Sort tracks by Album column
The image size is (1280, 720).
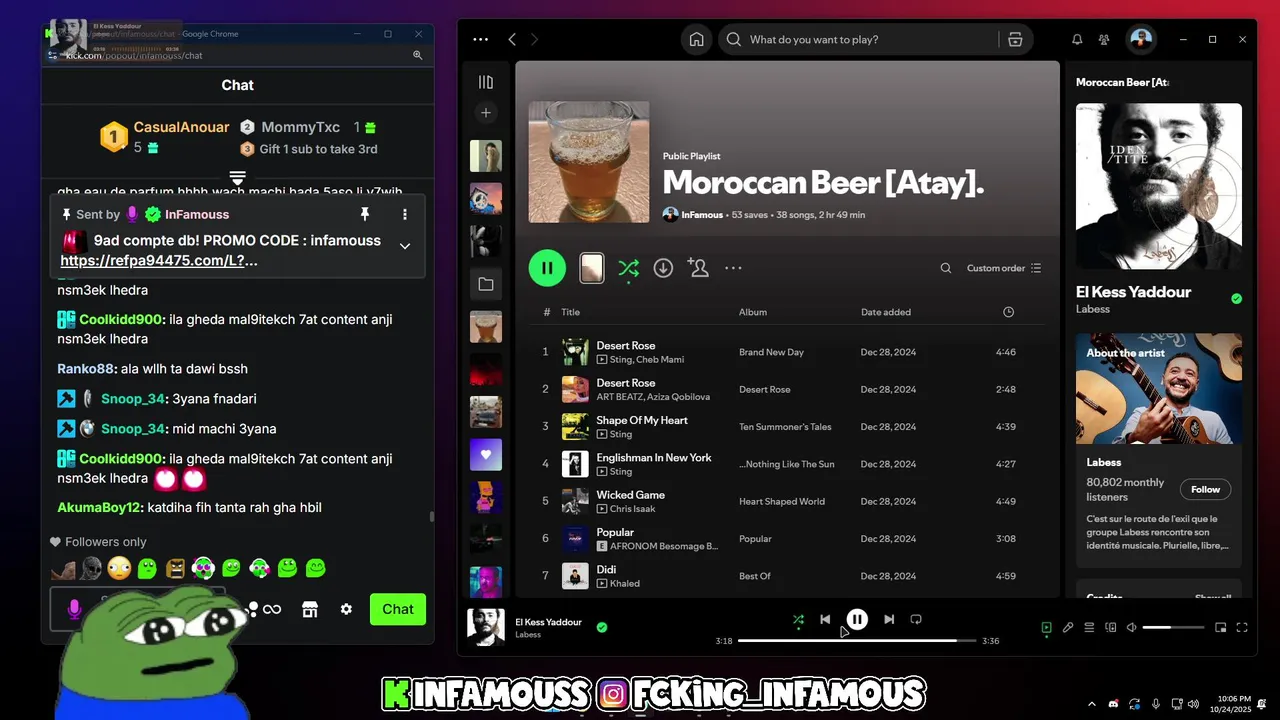tap(753, 312)
